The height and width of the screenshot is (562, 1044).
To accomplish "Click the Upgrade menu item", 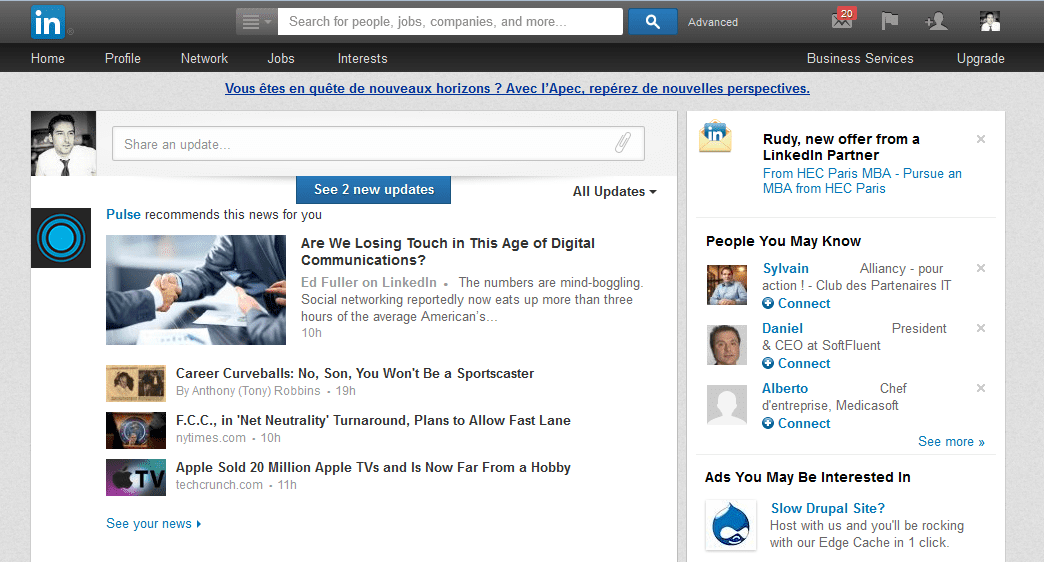I will [981, 59].
